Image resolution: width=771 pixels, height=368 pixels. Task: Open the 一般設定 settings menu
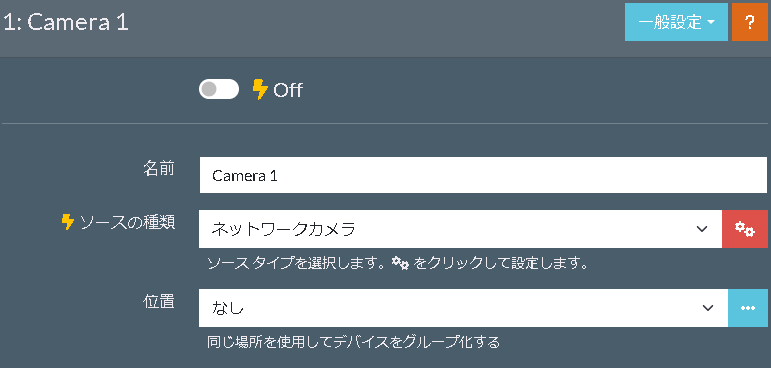pyautogui.click(x=676, y=22)
